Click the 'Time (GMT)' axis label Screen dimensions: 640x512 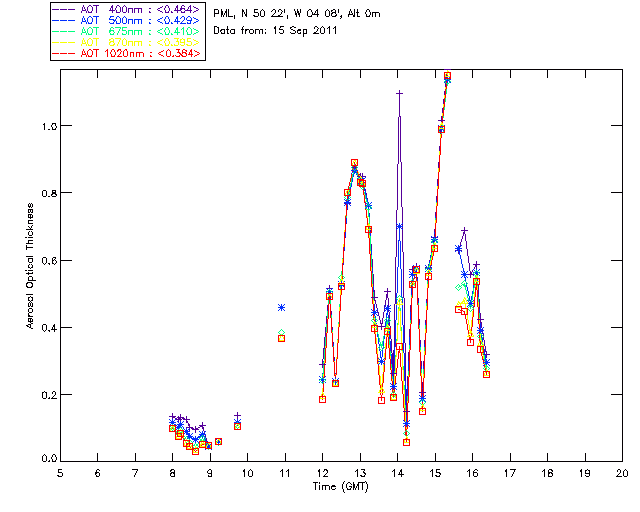point(340,487)
